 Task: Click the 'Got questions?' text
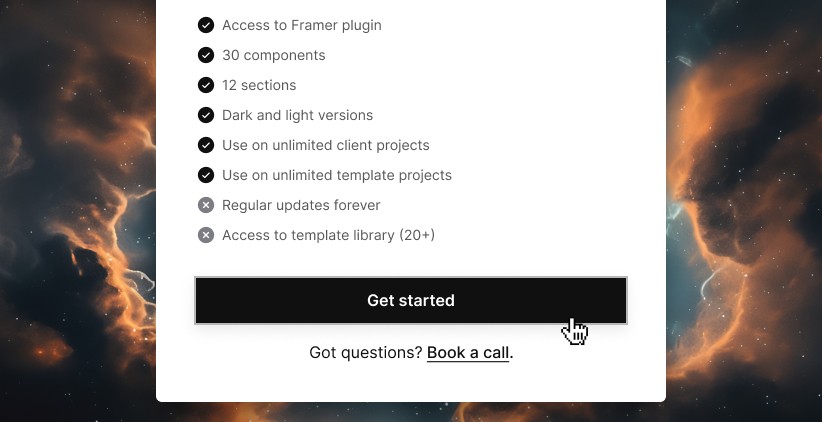click(366, 353)
